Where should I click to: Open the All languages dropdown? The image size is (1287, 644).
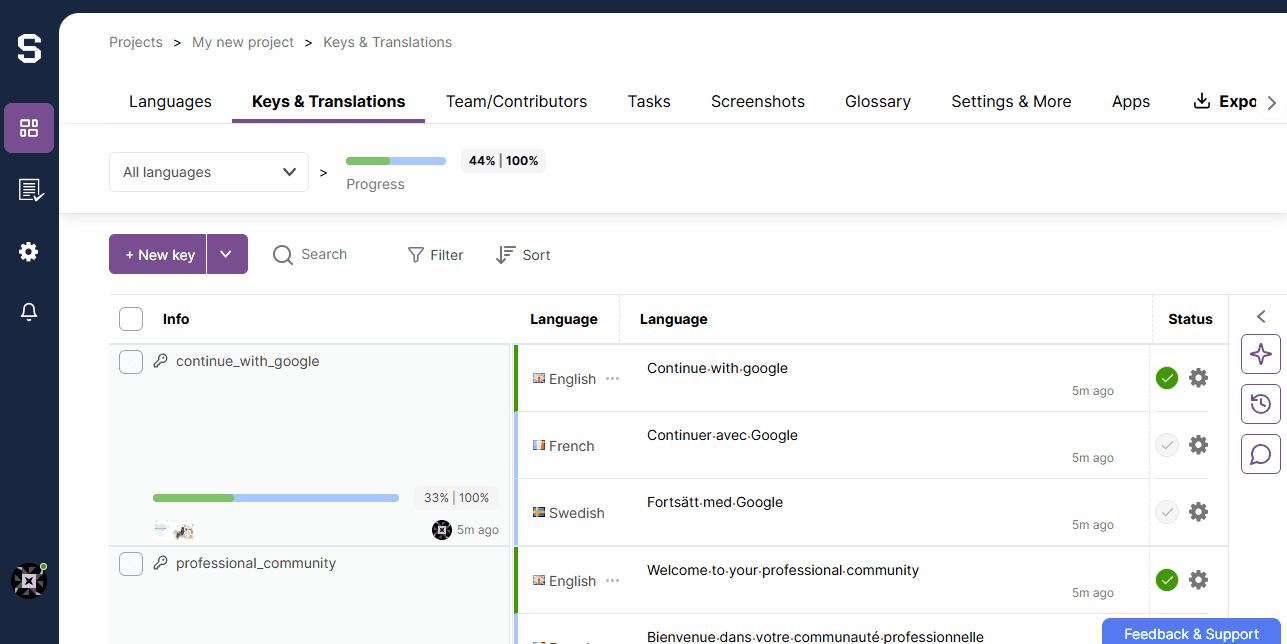(209, 172)
